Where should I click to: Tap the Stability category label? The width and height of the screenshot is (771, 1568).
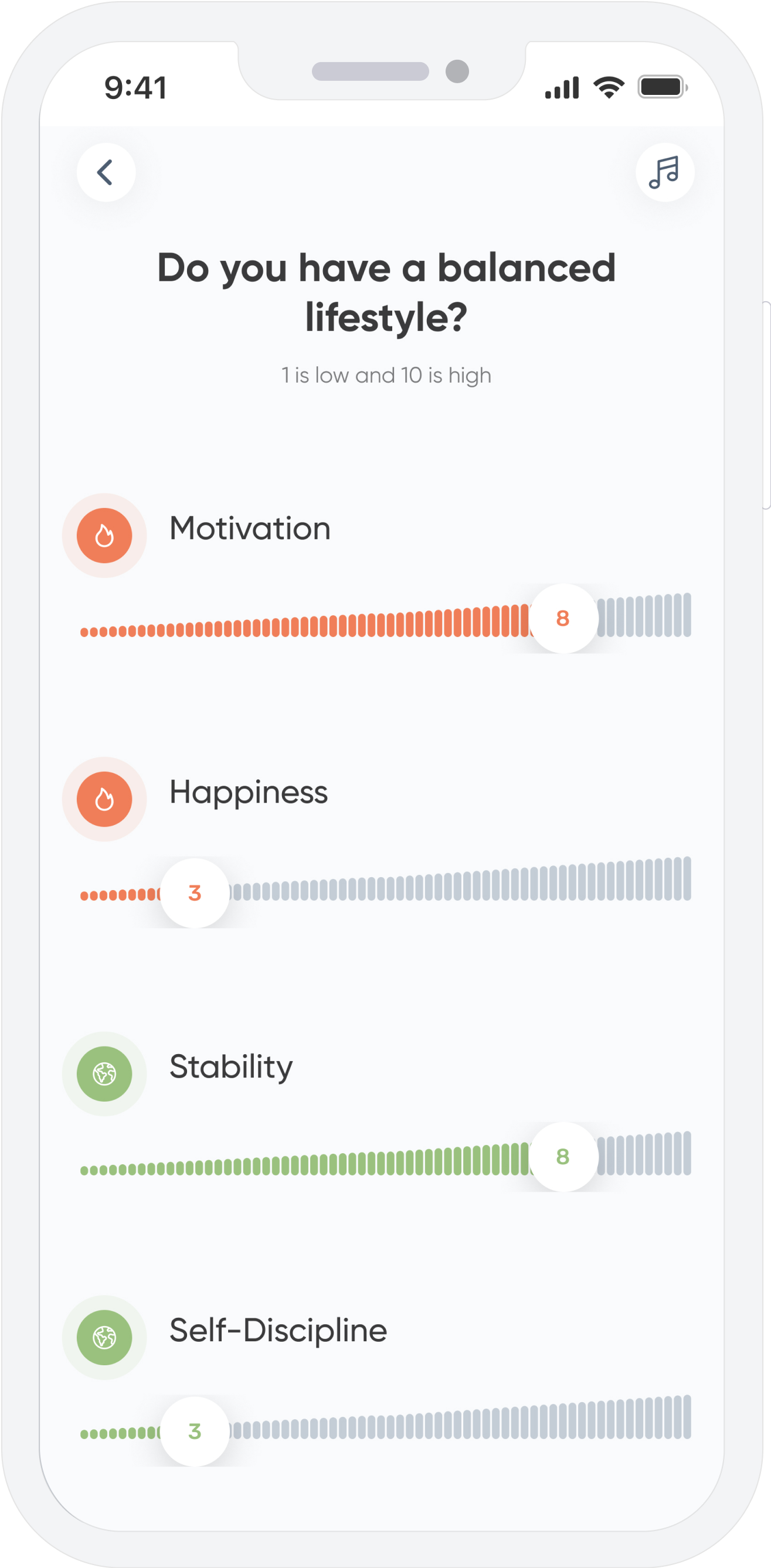click(230, 1066)
